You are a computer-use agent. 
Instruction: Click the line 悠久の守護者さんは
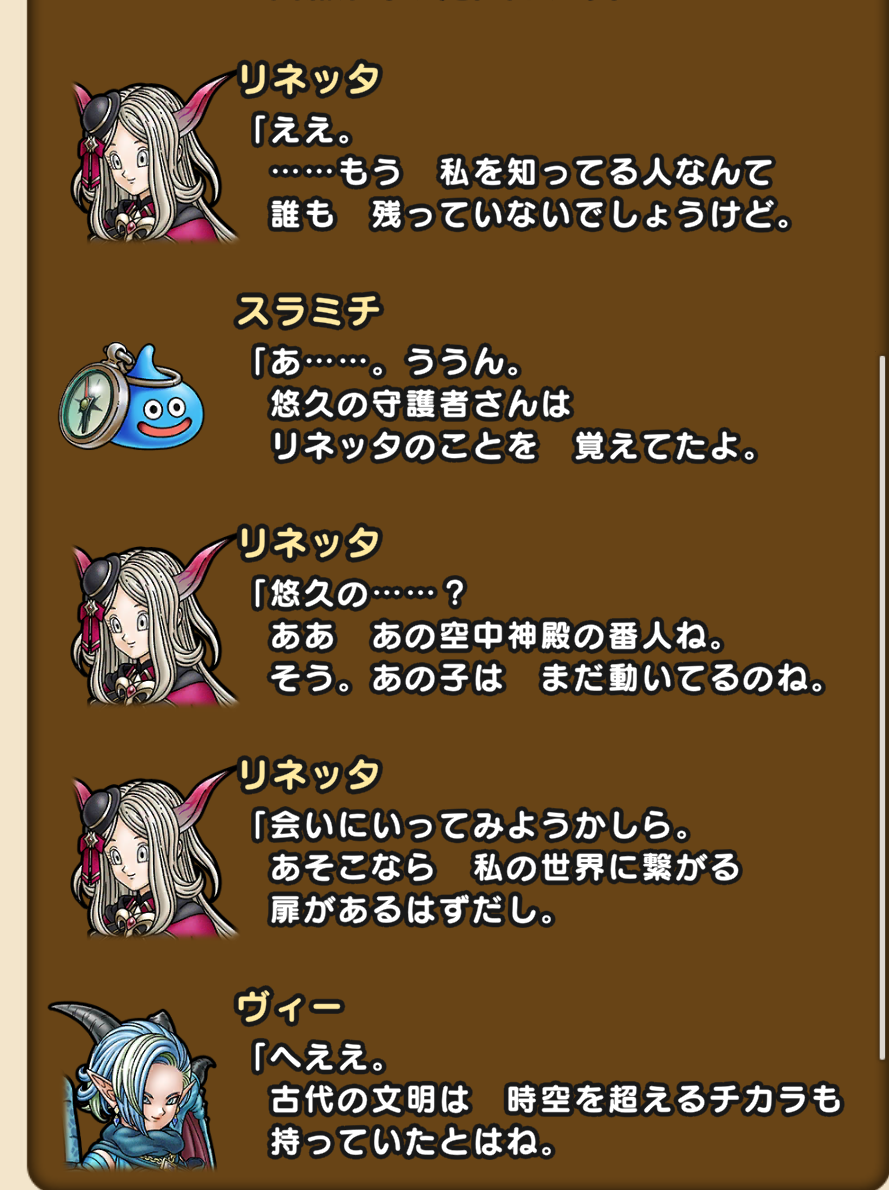tap(421, 405)
